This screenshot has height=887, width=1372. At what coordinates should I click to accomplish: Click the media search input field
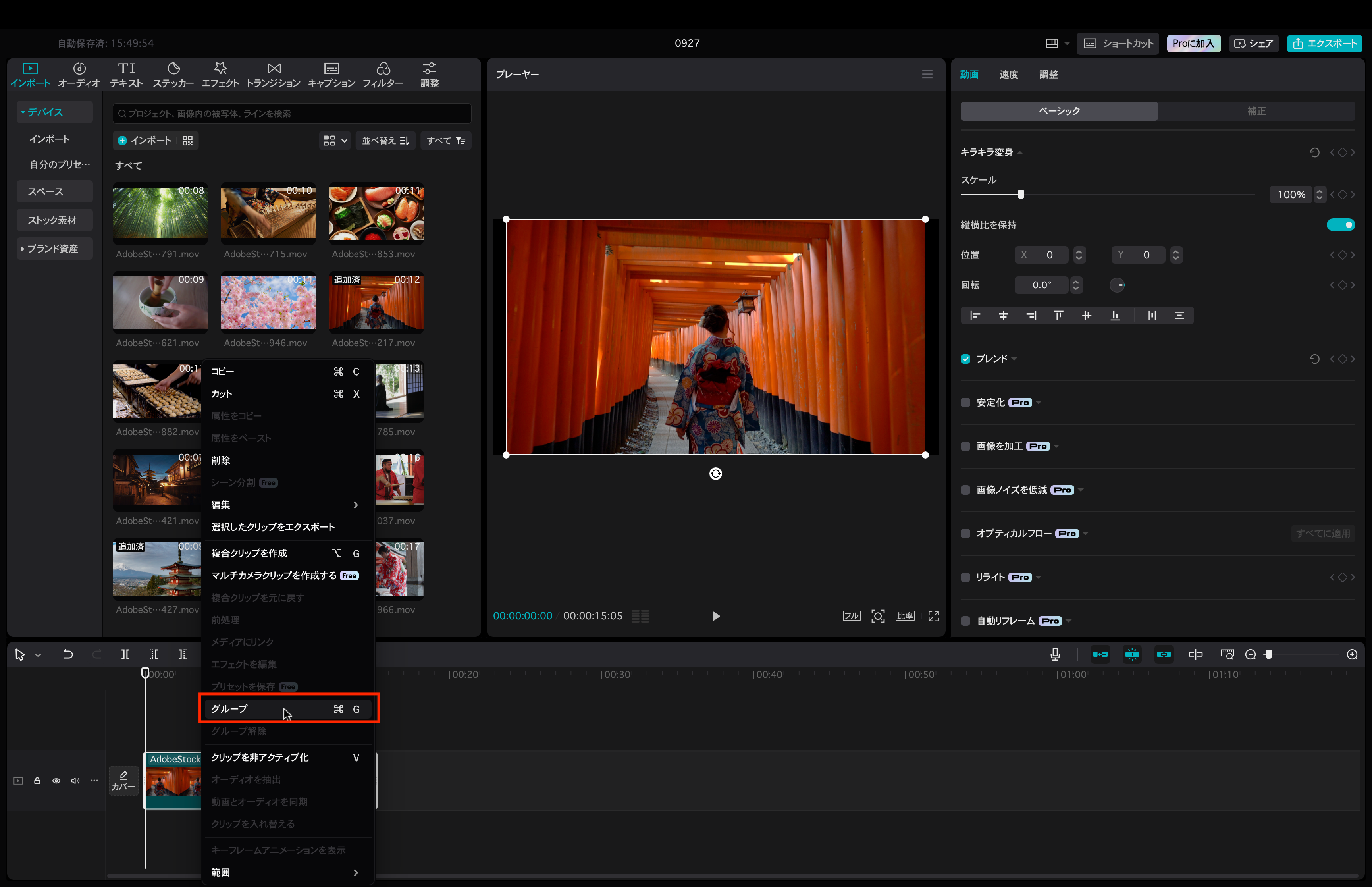(292, 114)
